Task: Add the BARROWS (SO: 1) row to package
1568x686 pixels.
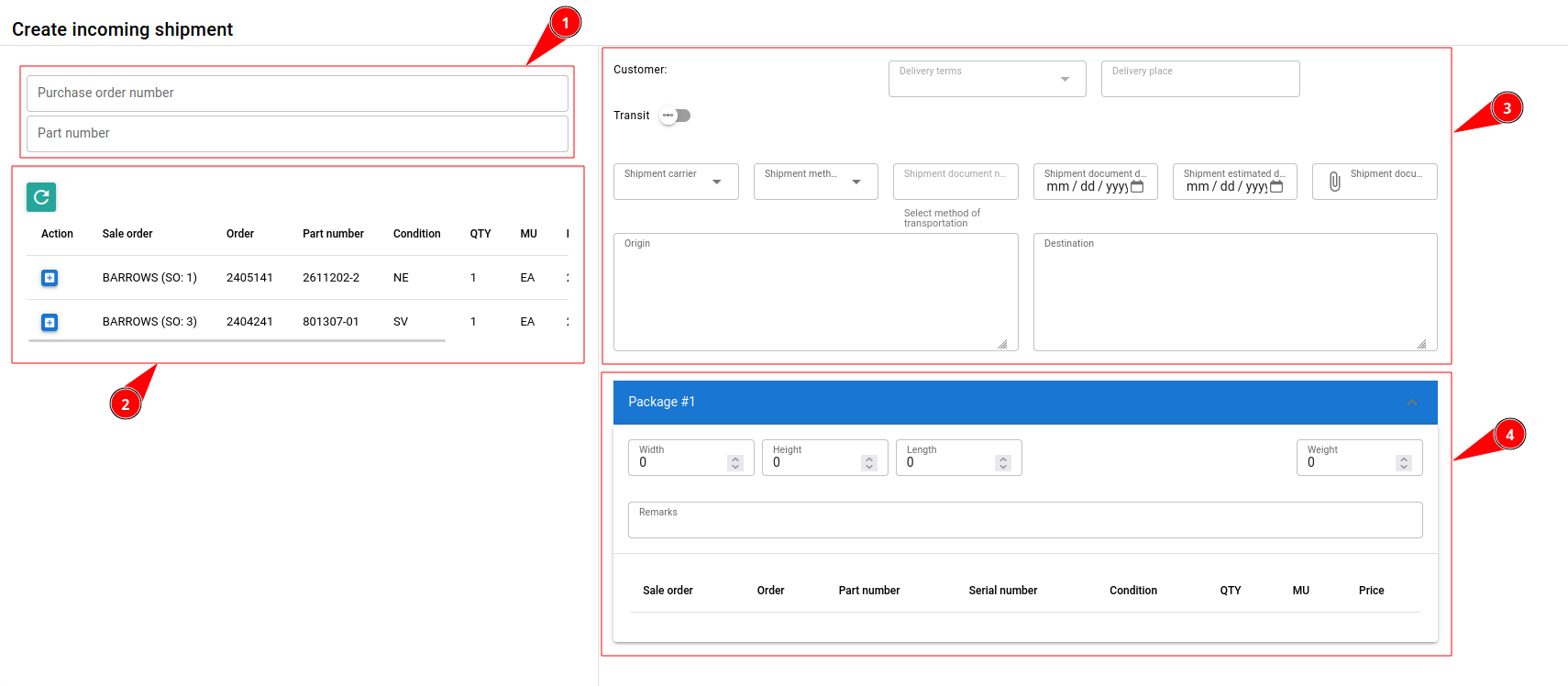Action: pos(50,278)
